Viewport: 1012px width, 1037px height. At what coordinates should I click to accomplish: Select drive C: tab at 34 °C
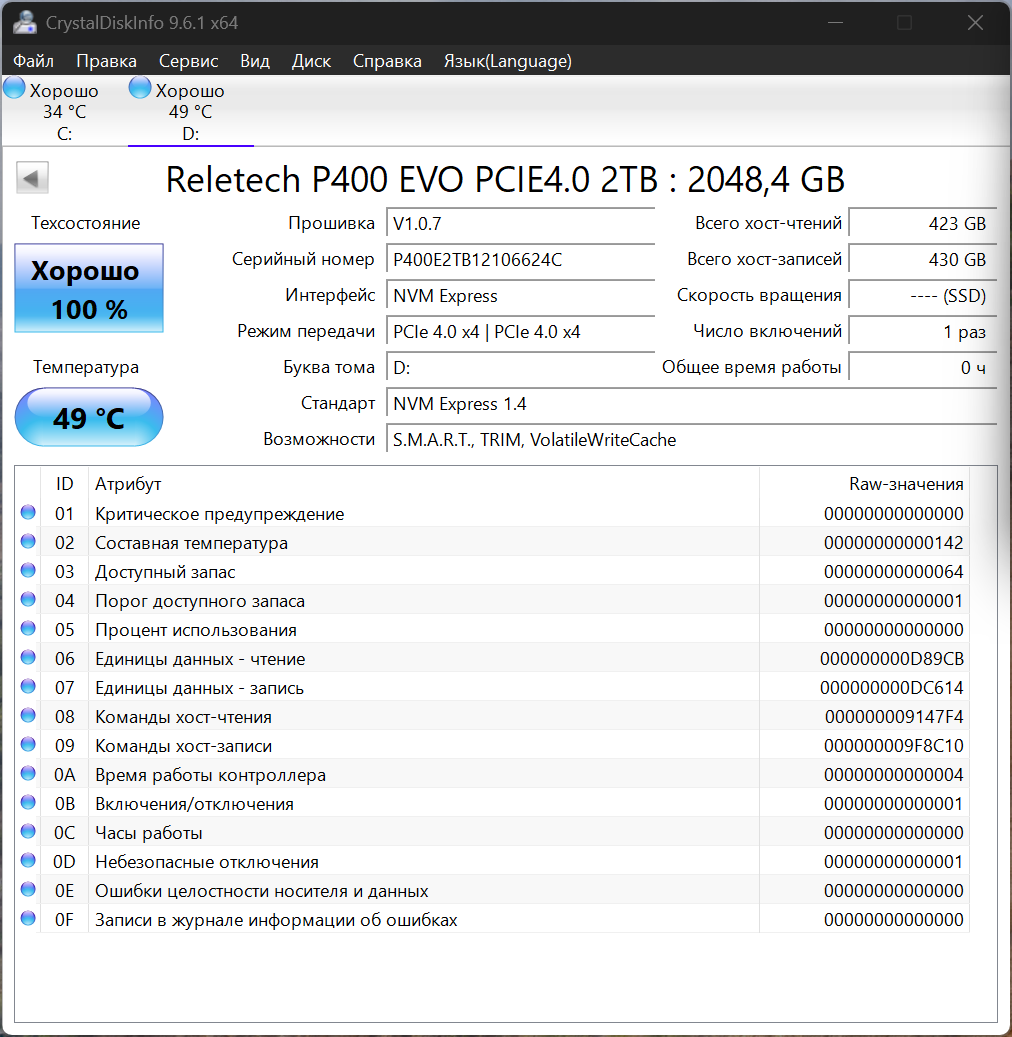[x=64, y=111]
